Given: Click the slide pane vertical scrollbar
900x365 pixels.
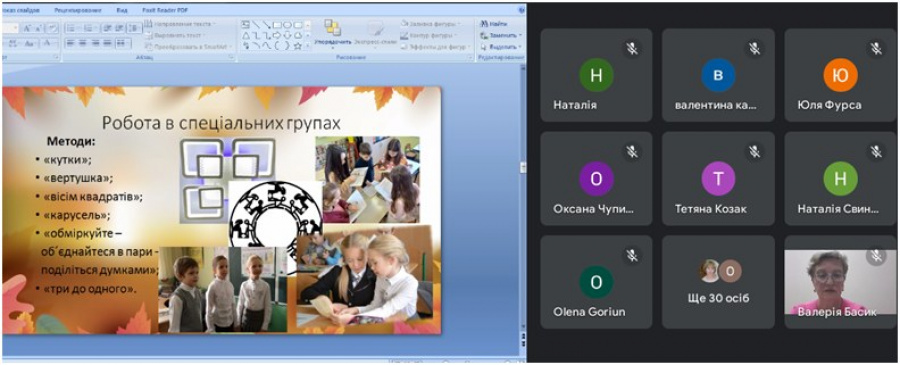Looking at the screenshot, I should click(x=522, y=201).
